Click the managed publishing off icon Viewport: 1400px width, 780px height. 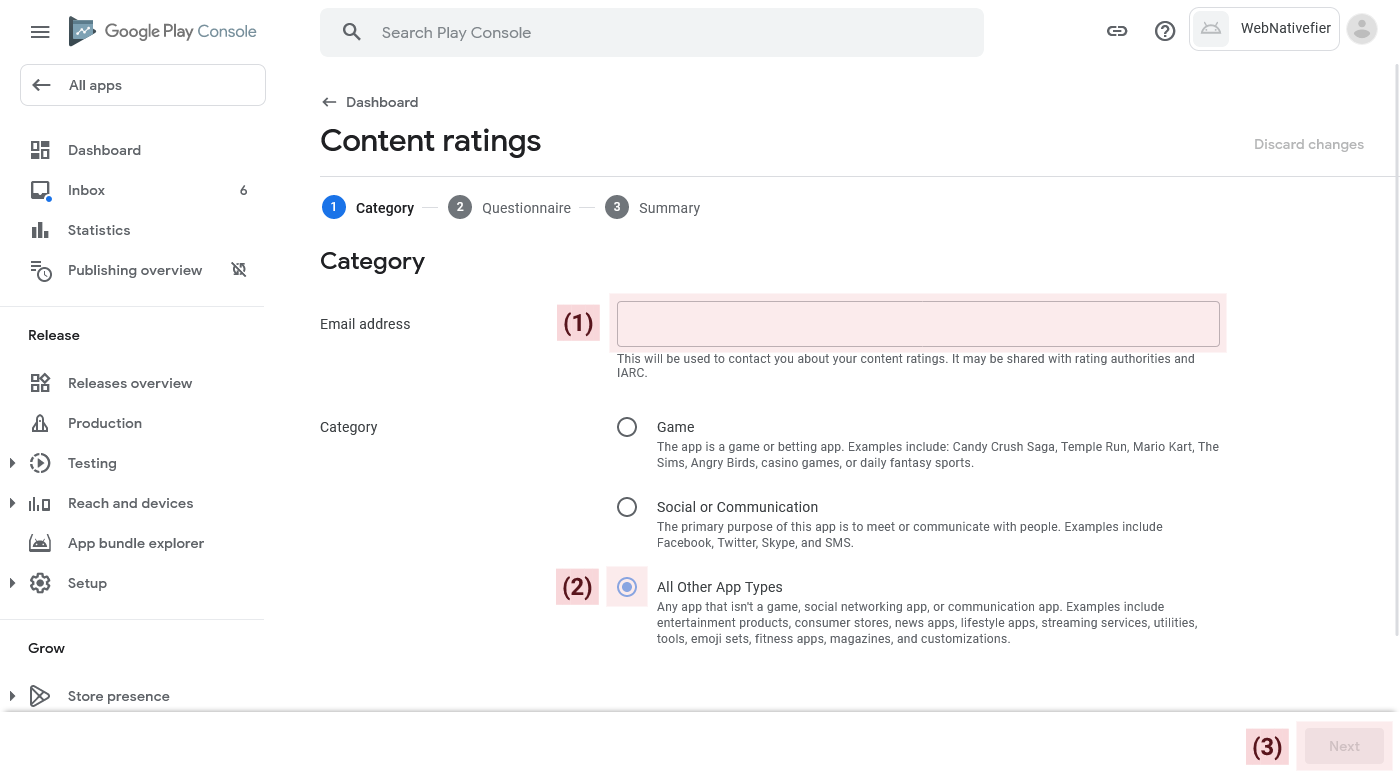click(x=239, y=270)
